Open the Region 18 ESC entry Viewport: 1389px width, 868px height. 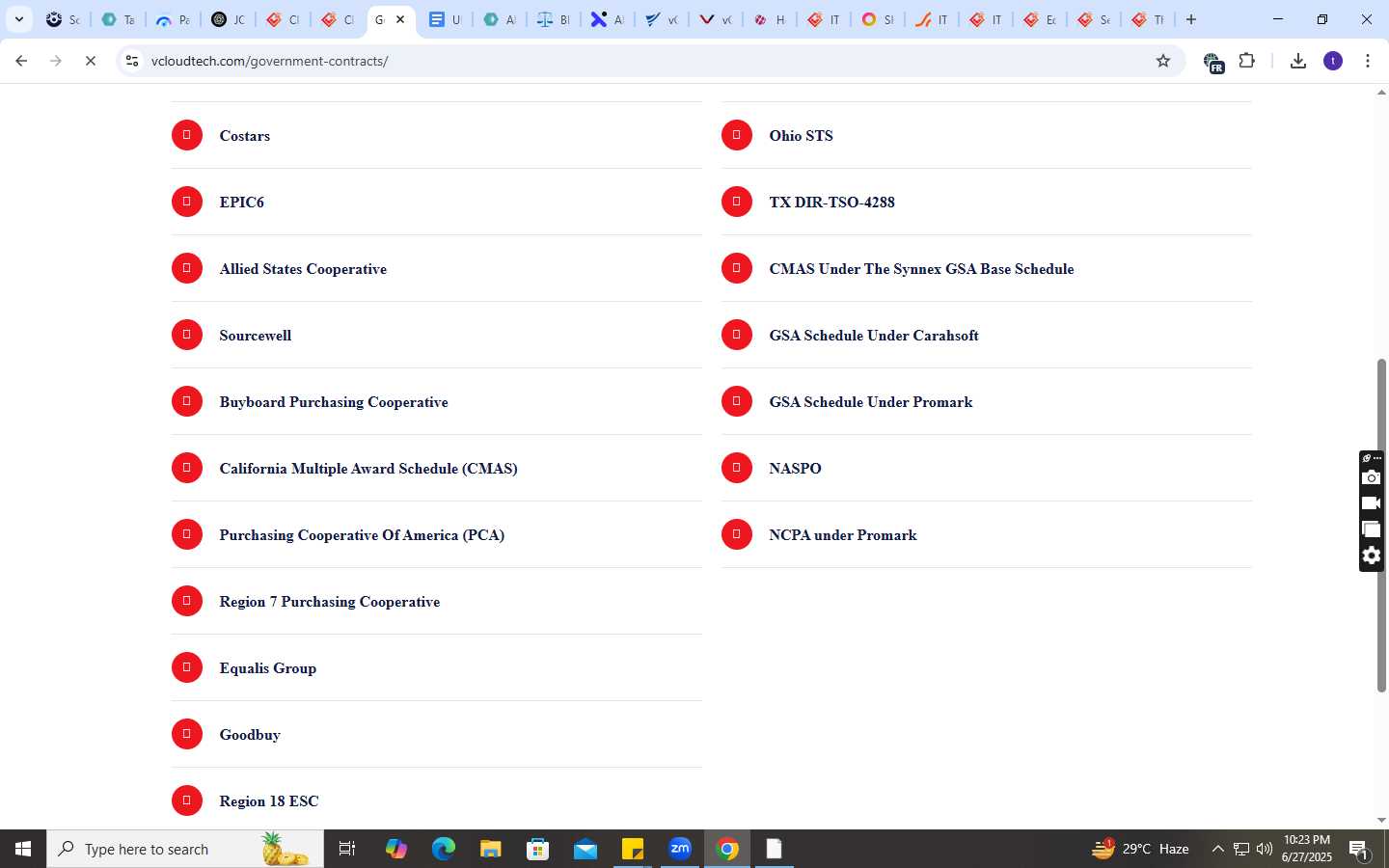point(269,801)
